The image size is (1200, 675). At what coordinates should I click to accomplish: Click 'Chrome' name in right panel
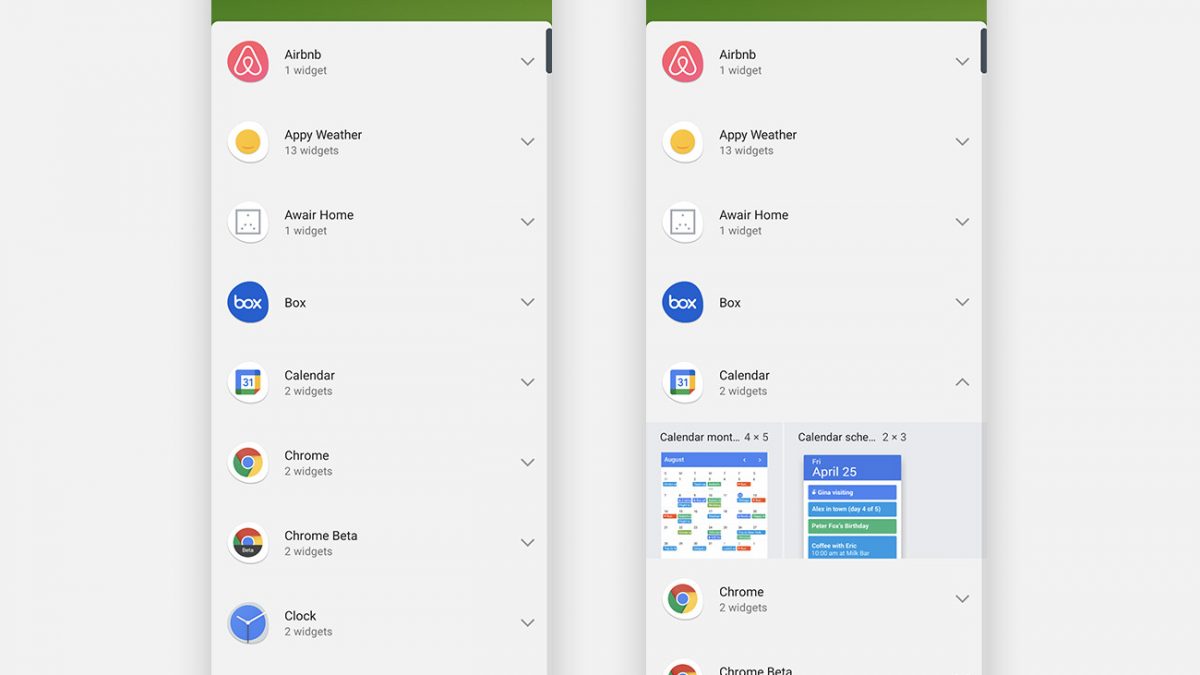741,592
